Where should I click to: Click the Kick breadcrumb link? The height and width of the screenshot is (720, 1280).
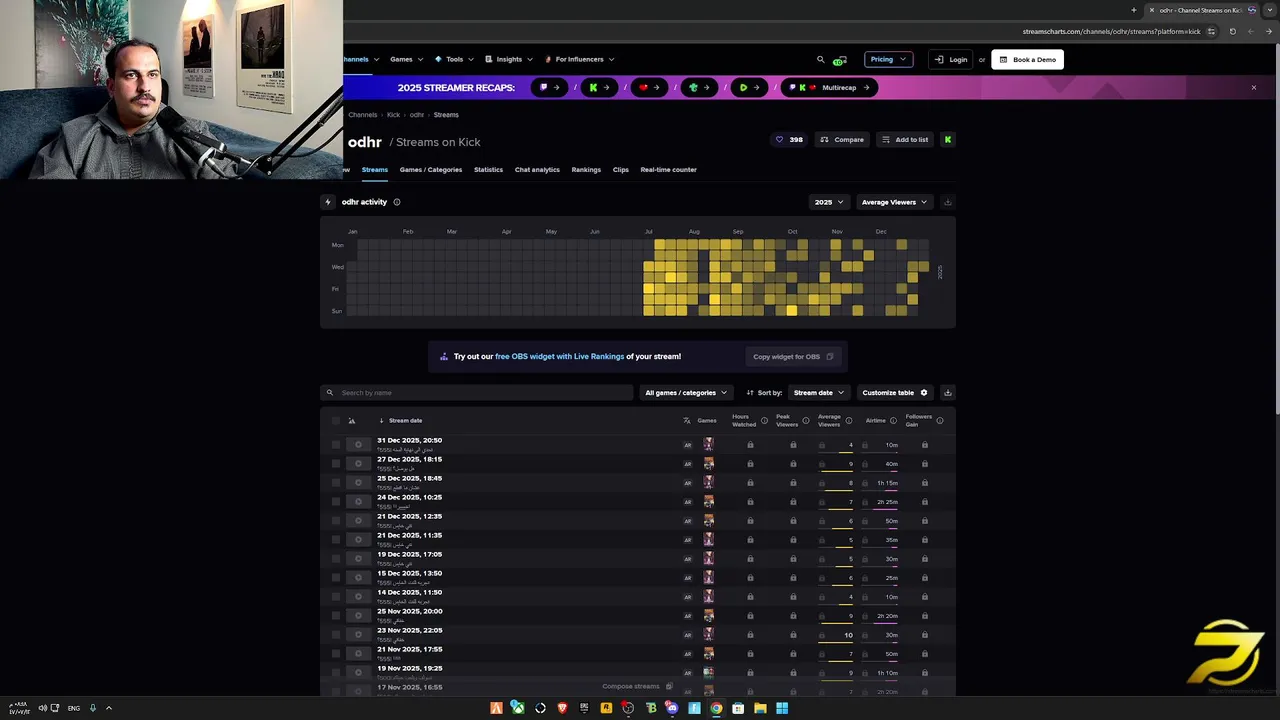click(x=393, y=115)
